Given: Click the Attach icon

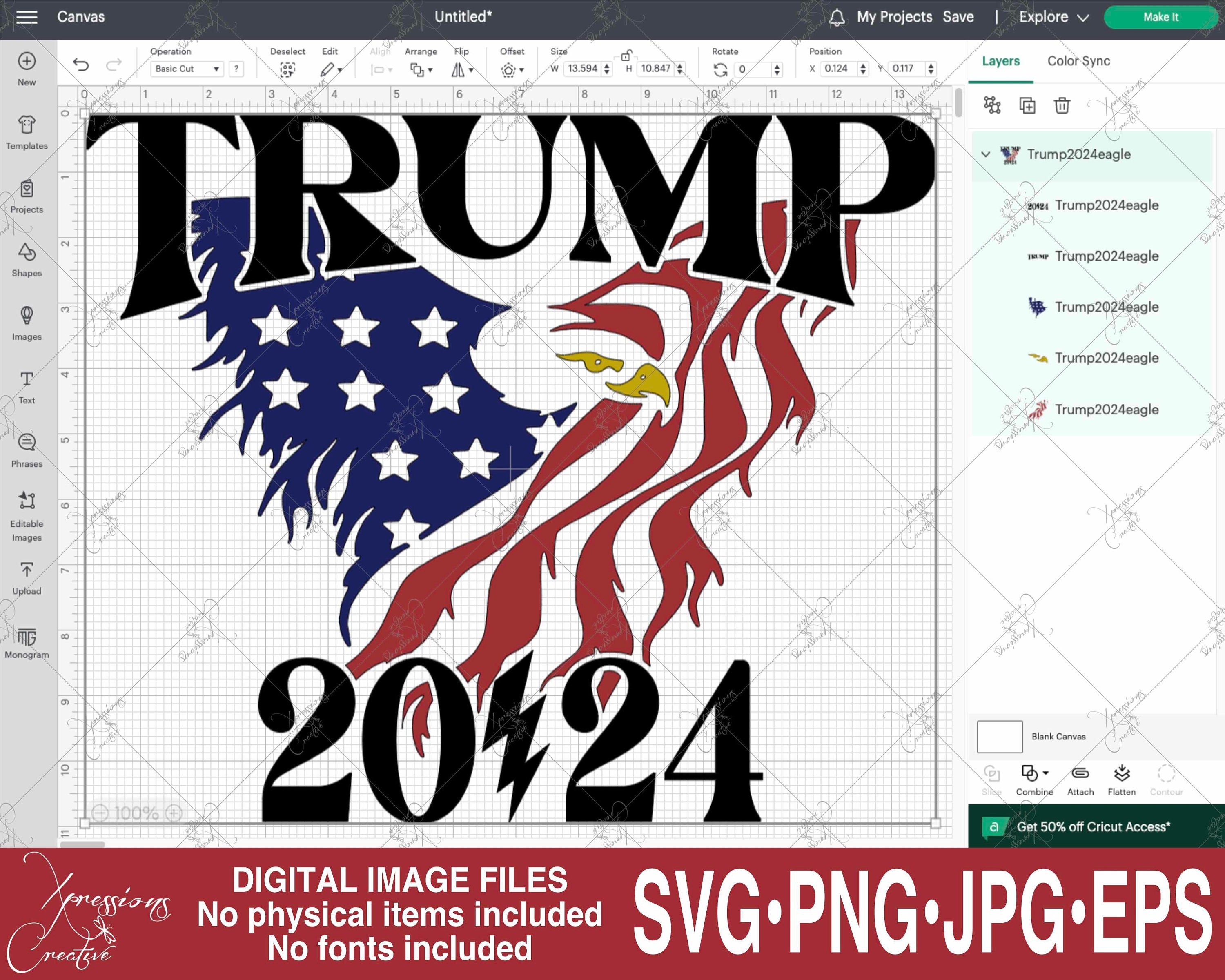Looking at the screenshot, I should [1080, 773].
